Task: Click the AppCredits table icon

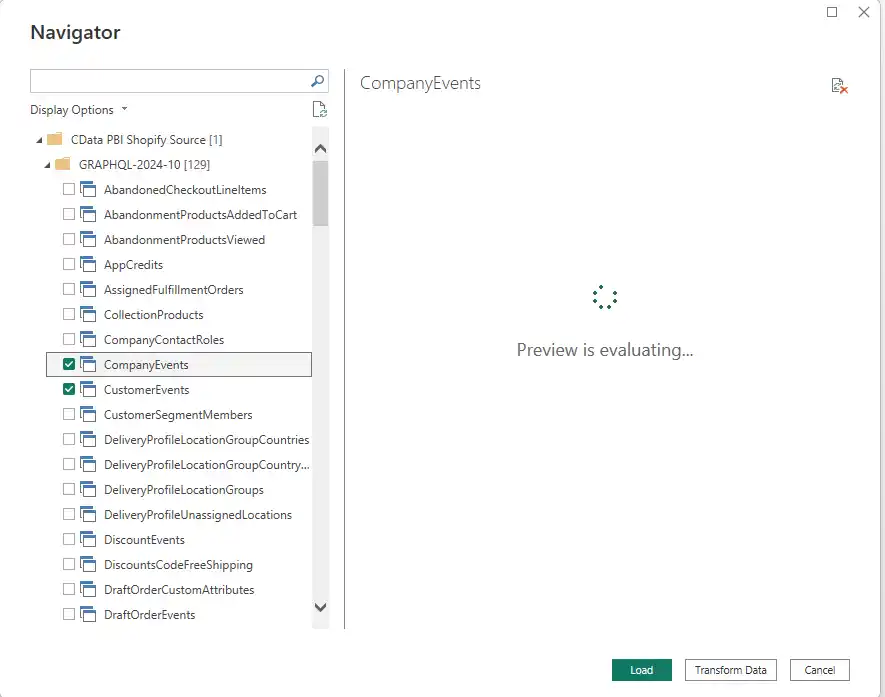Action: click(87, 265)
